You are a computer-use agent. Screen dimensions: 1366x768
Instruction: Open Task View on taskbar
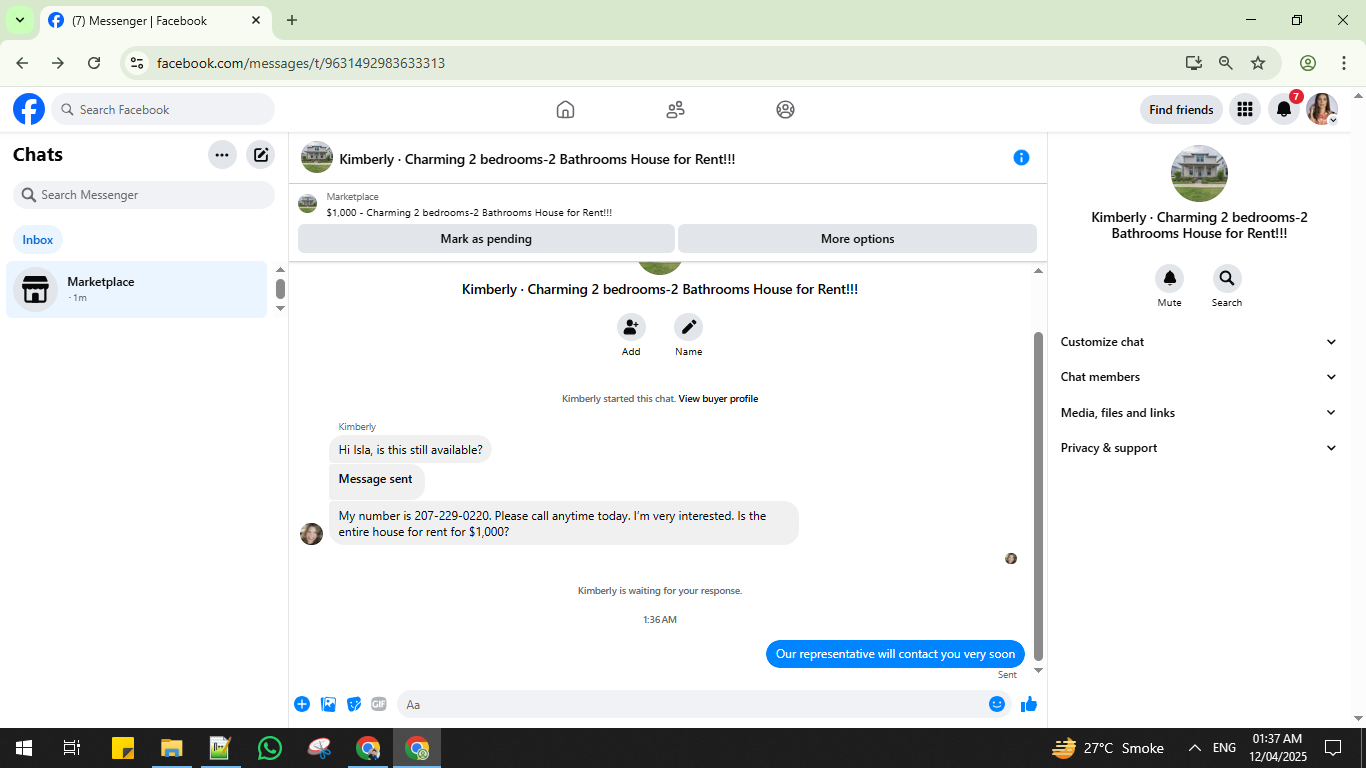(72, 748)
